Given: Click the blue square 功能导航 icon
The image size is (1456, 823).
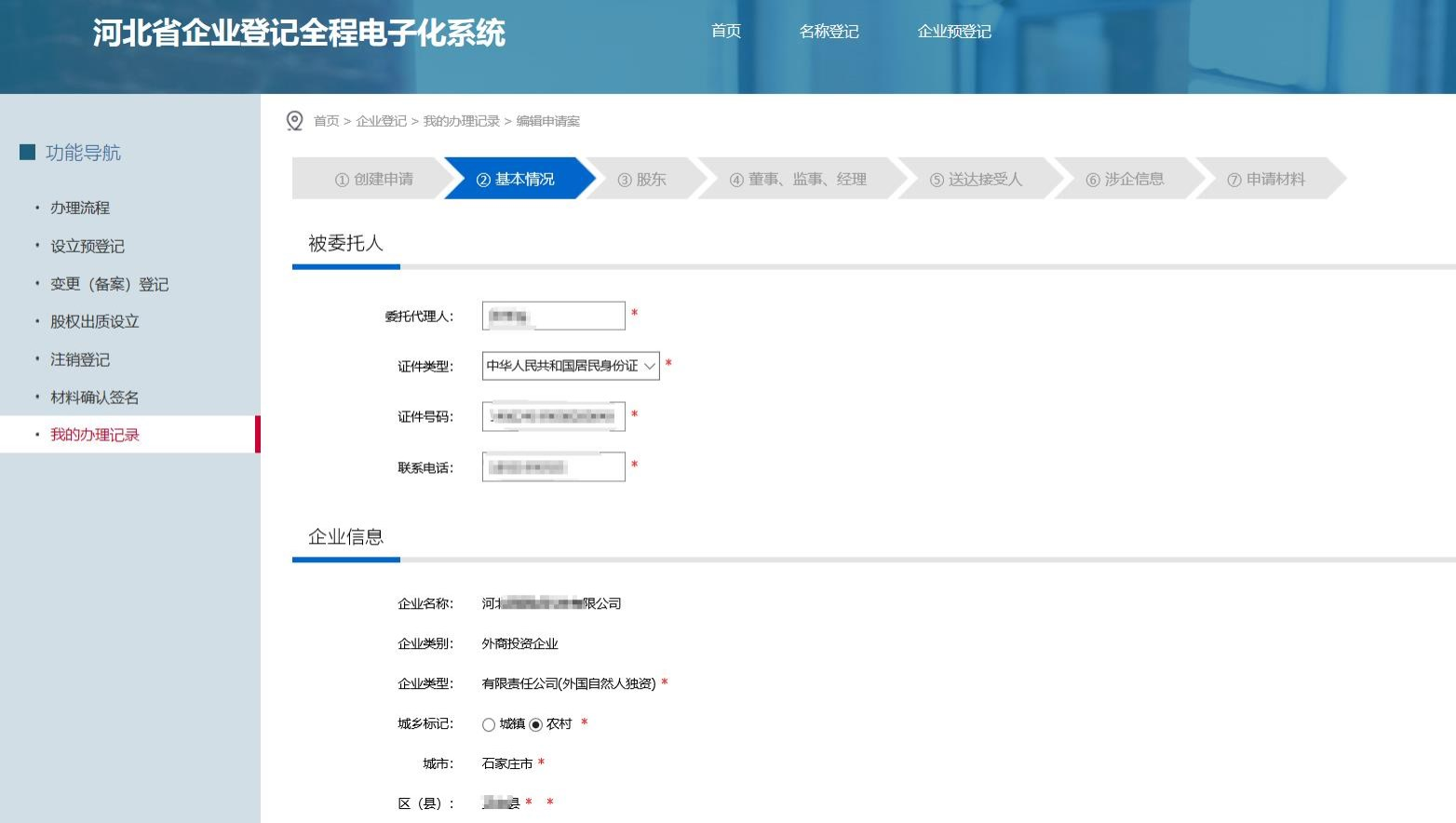Looking at the screenshot, I should (27, 152).
